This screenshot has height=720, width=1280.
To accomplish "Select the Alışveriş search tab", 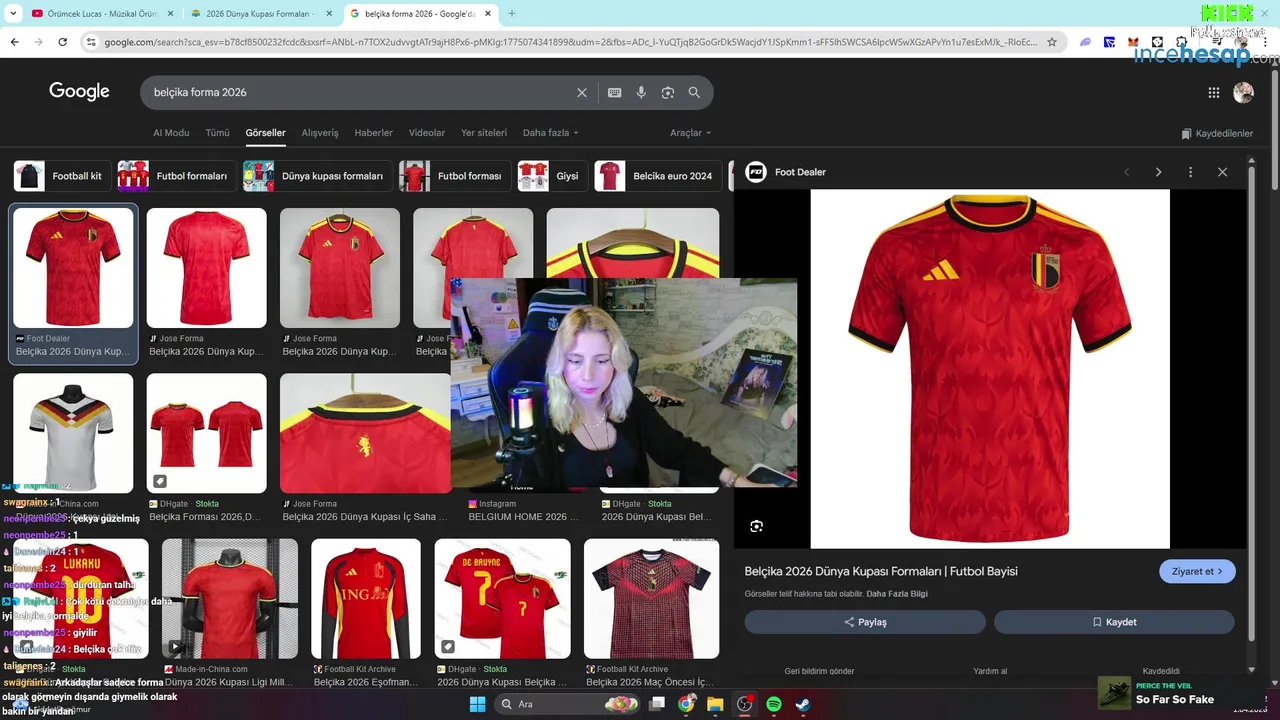I will [320, 133].
